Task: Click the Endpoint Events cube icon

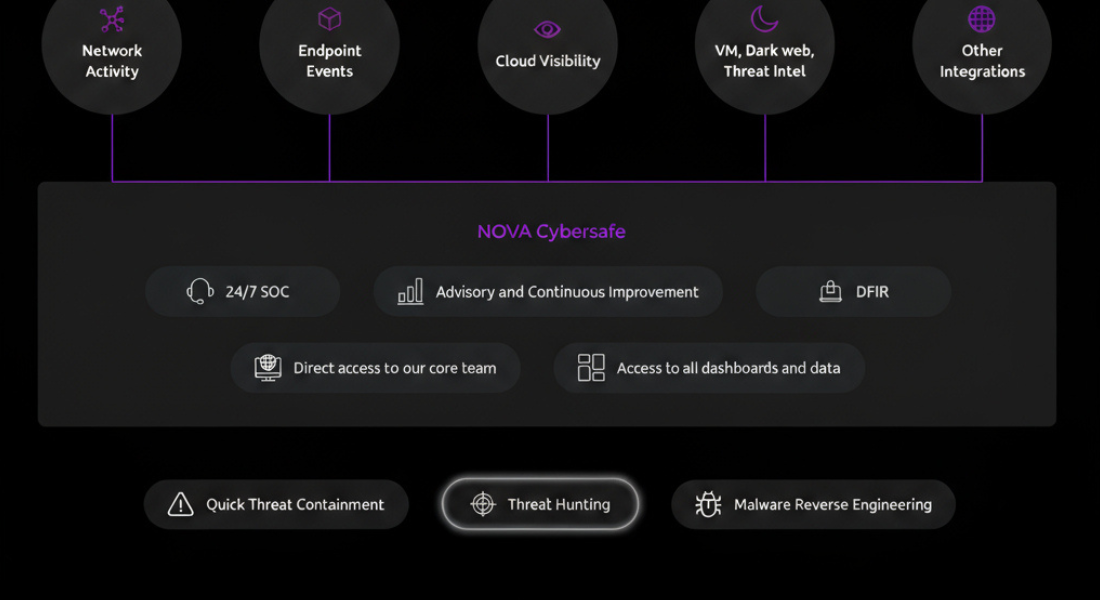Action: point(329,19)
